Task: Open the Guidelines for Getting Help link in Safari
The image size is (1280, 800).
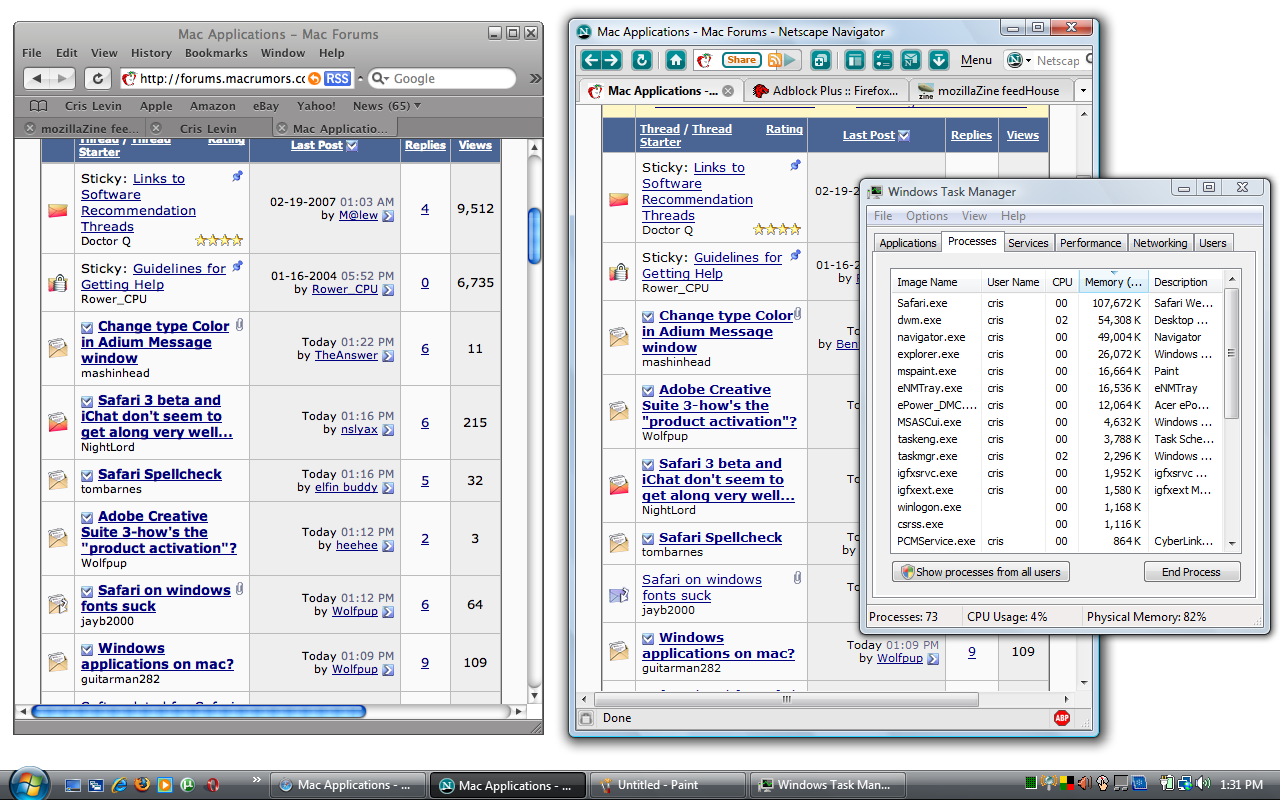Action: point(153,277)
